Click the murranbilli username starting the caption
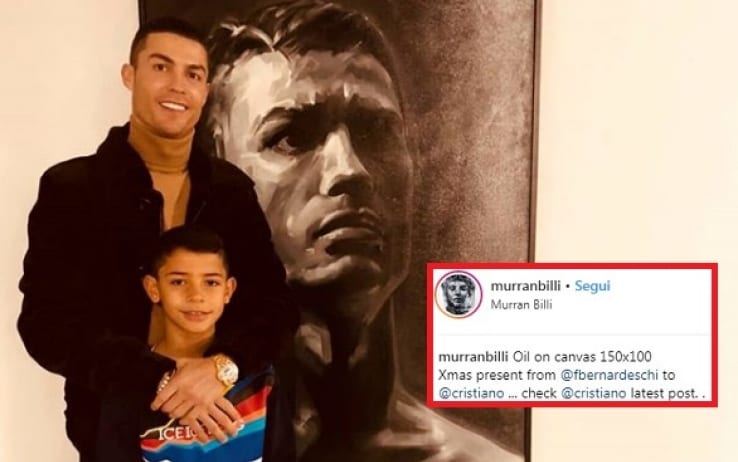 [x=473, y=357]
